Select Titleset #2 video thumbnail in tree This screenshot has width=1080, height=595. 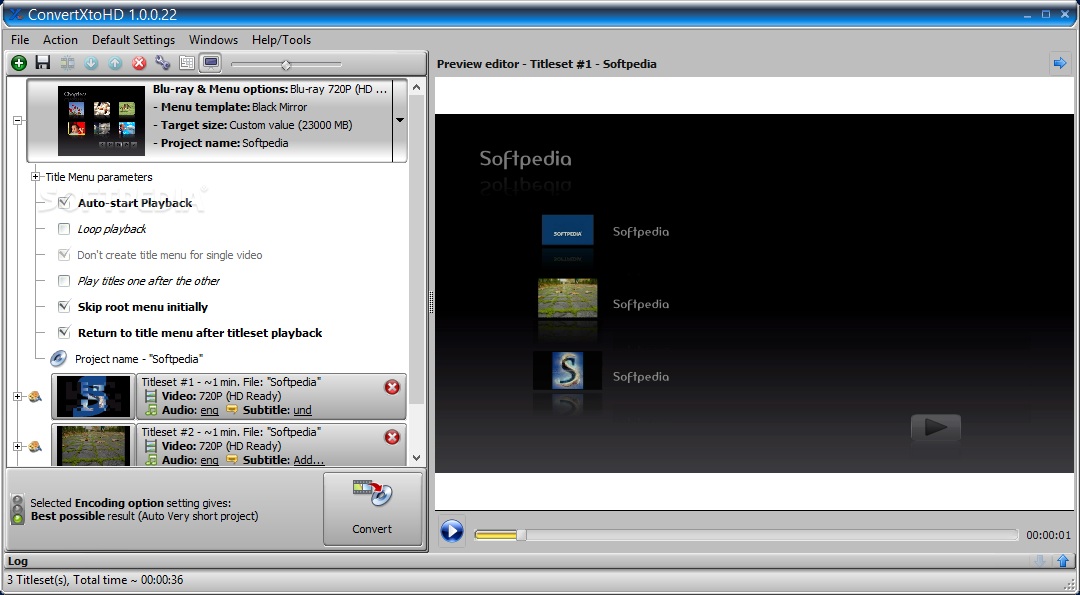tap(94, 446)
